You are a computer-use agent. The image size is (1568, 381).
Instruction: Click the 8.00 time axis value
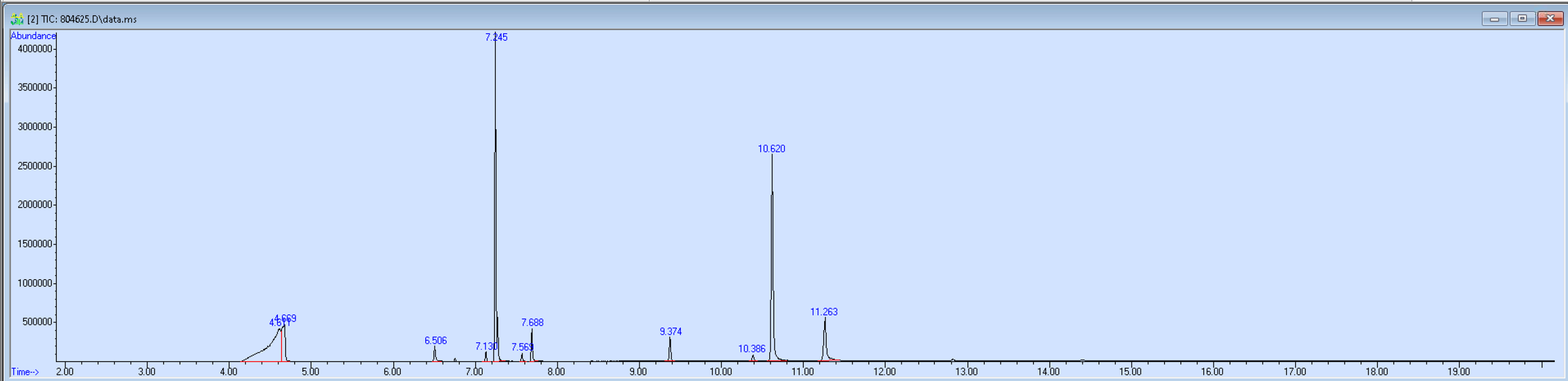tap(556, 372)
